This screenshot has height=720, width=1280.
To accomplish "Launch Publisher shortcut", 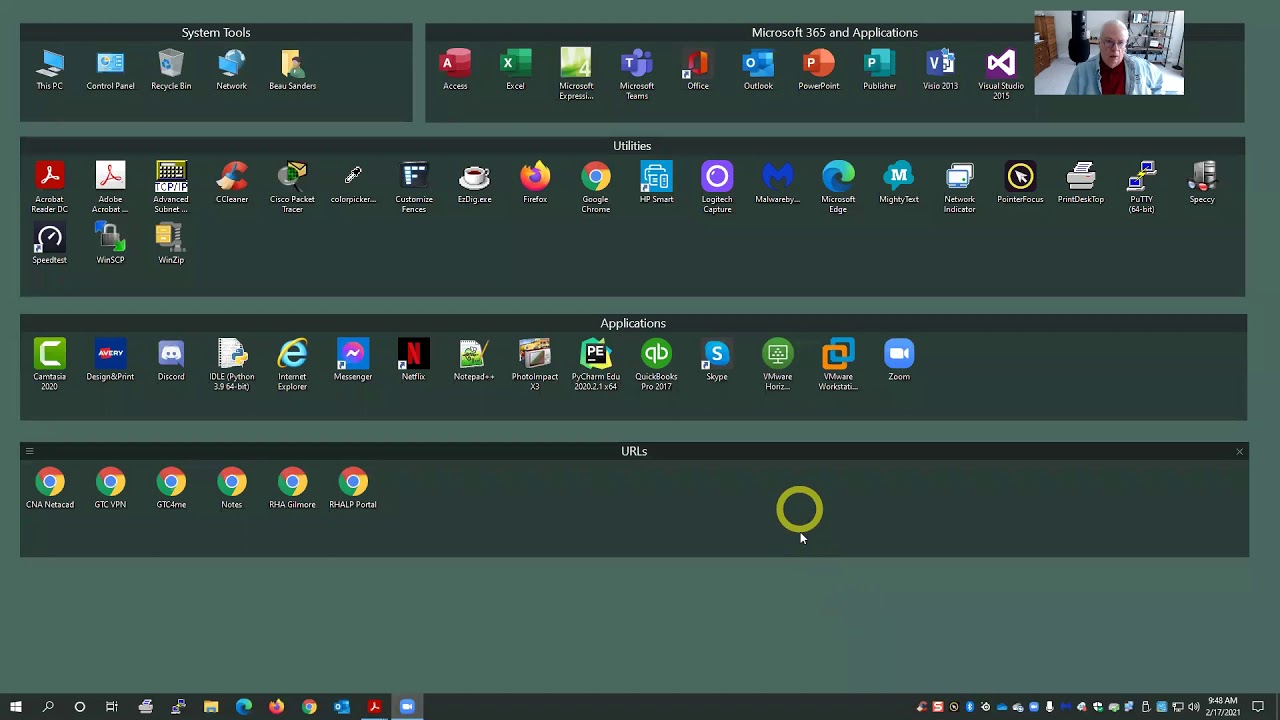I will [879, 70].
